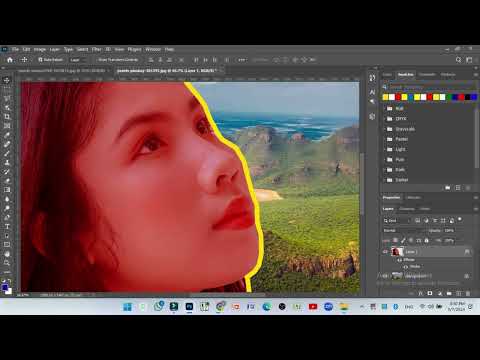Image resolution: width=480 pixels, height=360 pixels.
Task: Open the Filter menu
Action: [x=96, y=49]
